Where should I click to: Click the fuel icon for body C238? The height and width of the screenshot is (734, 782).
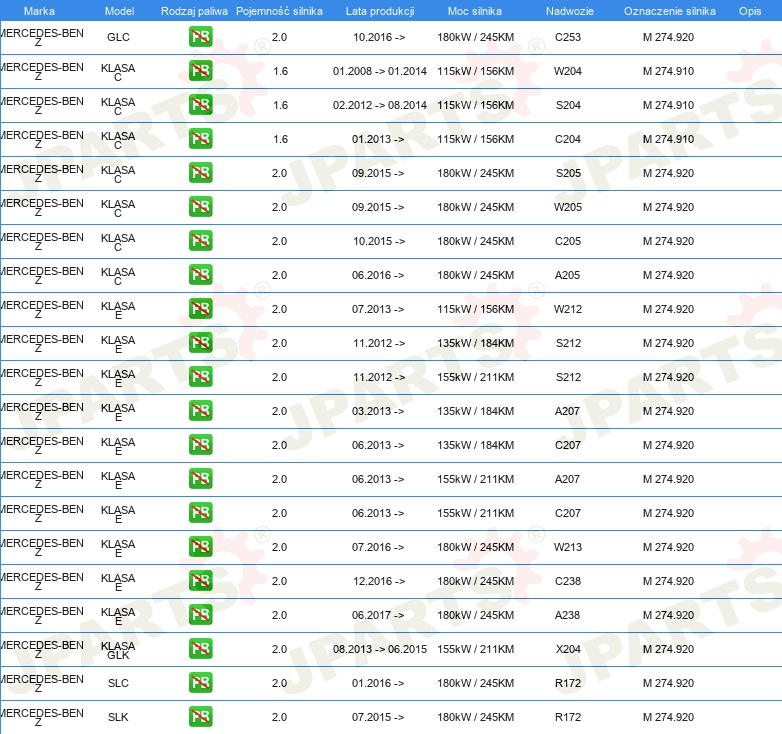click(x=200, y=582)
